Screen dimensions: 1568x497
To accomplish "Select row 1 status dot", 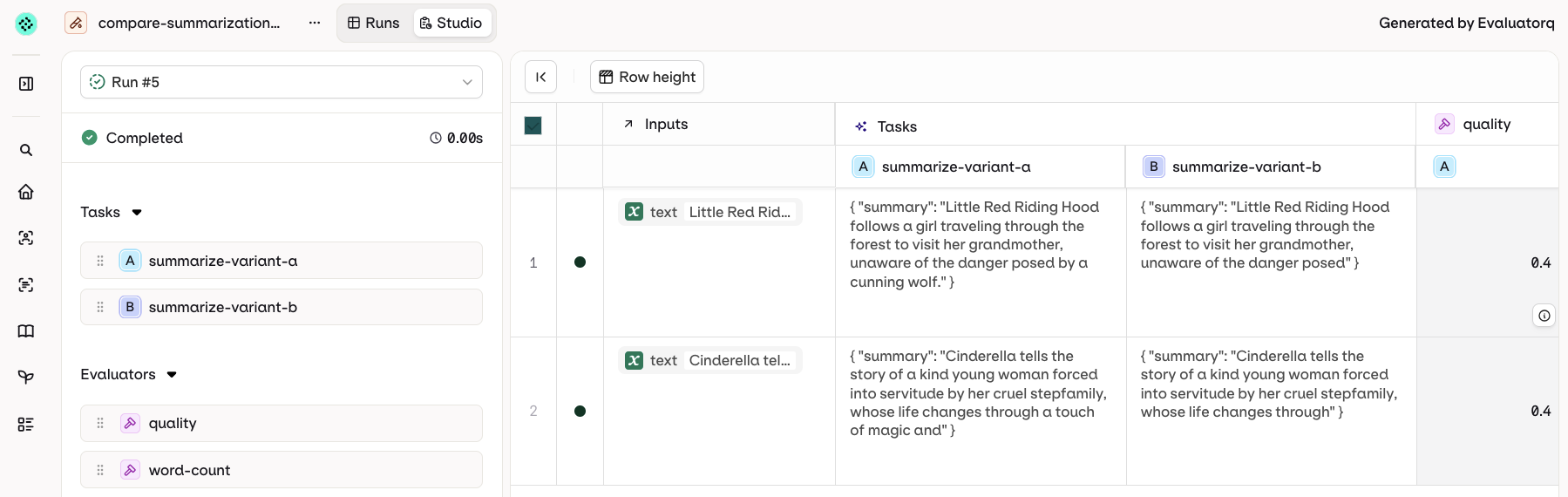I will 580,262.
